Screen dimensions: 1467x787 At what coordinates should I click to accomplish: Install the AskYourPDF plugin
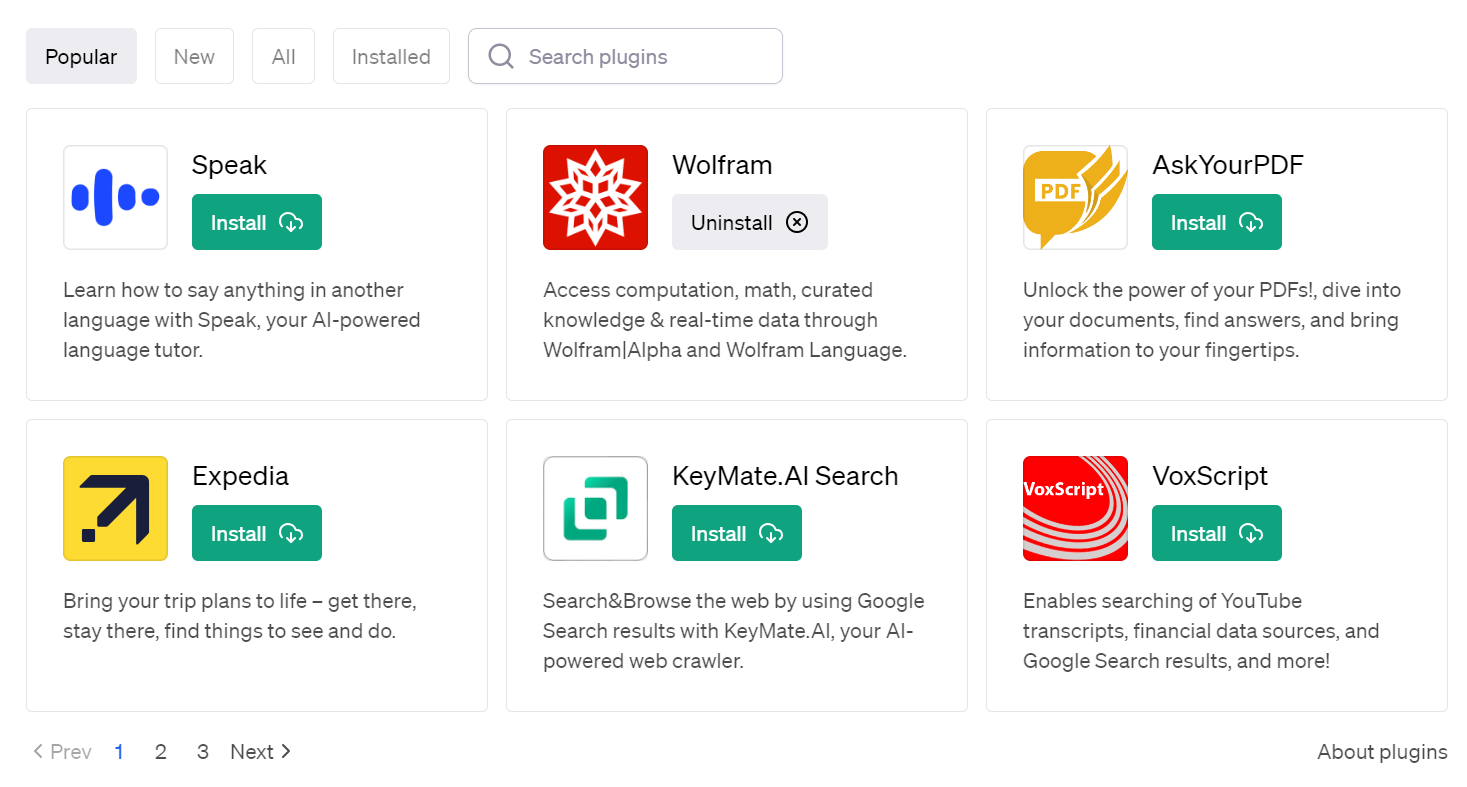[1216, 222]
